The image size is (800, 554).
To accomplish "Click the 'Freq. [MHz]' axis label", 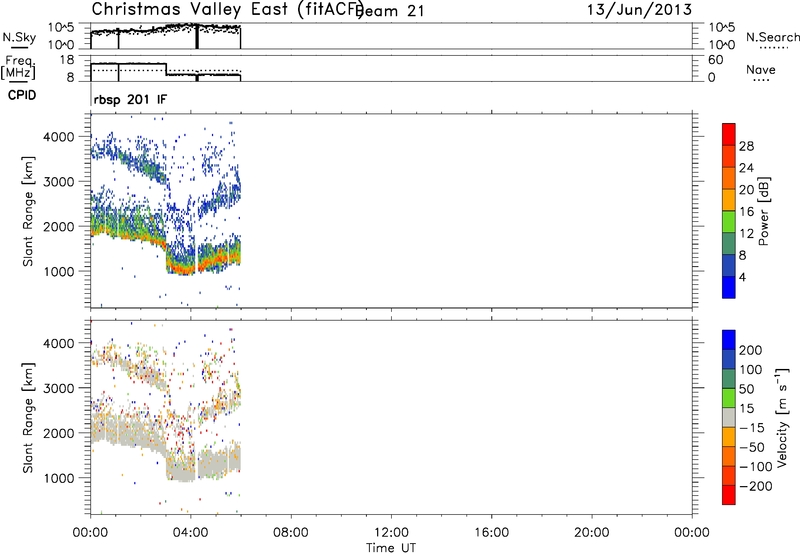I will pyautogui.click(x=18, y=68).
